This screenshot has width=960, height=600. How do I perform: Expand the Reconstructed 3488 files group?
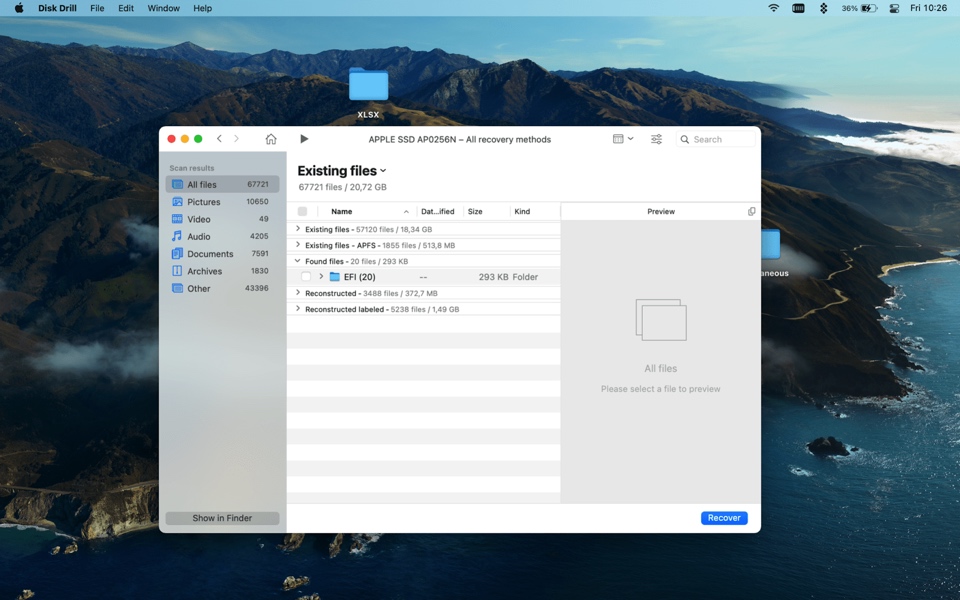(298, 293)
